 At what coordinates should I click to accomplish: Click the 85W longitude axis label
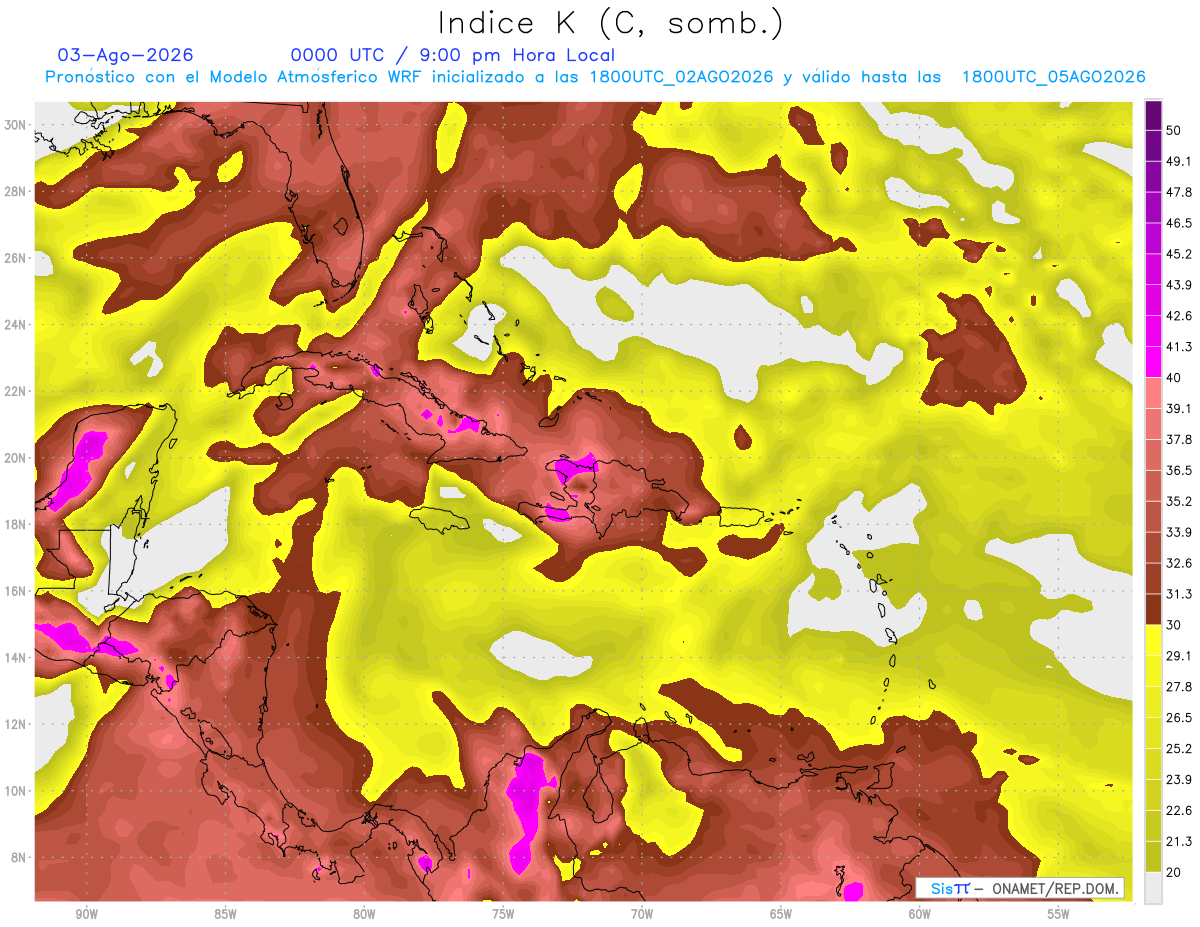pyautogui.click(x=225, y=914)
